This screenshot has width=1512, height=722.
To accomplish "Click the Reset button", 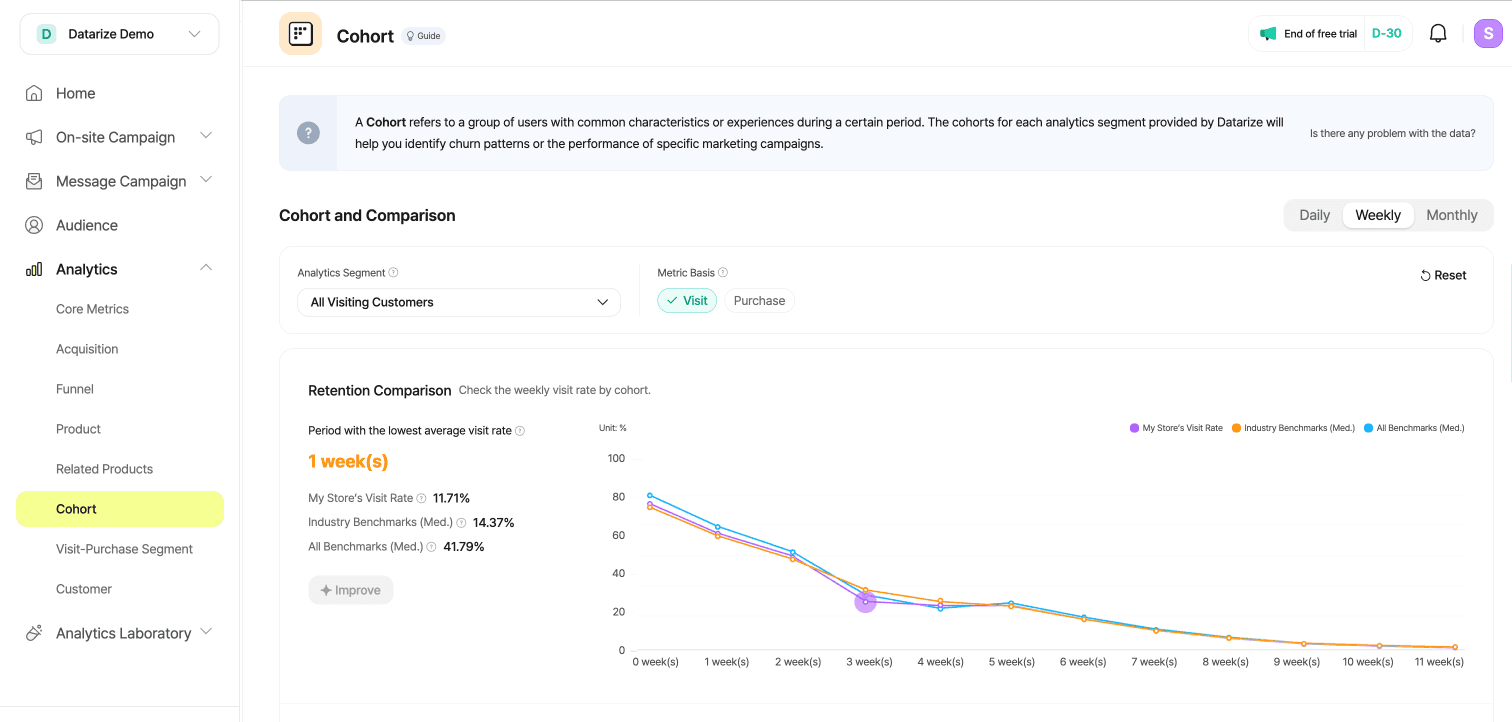I will (1443, 275).
